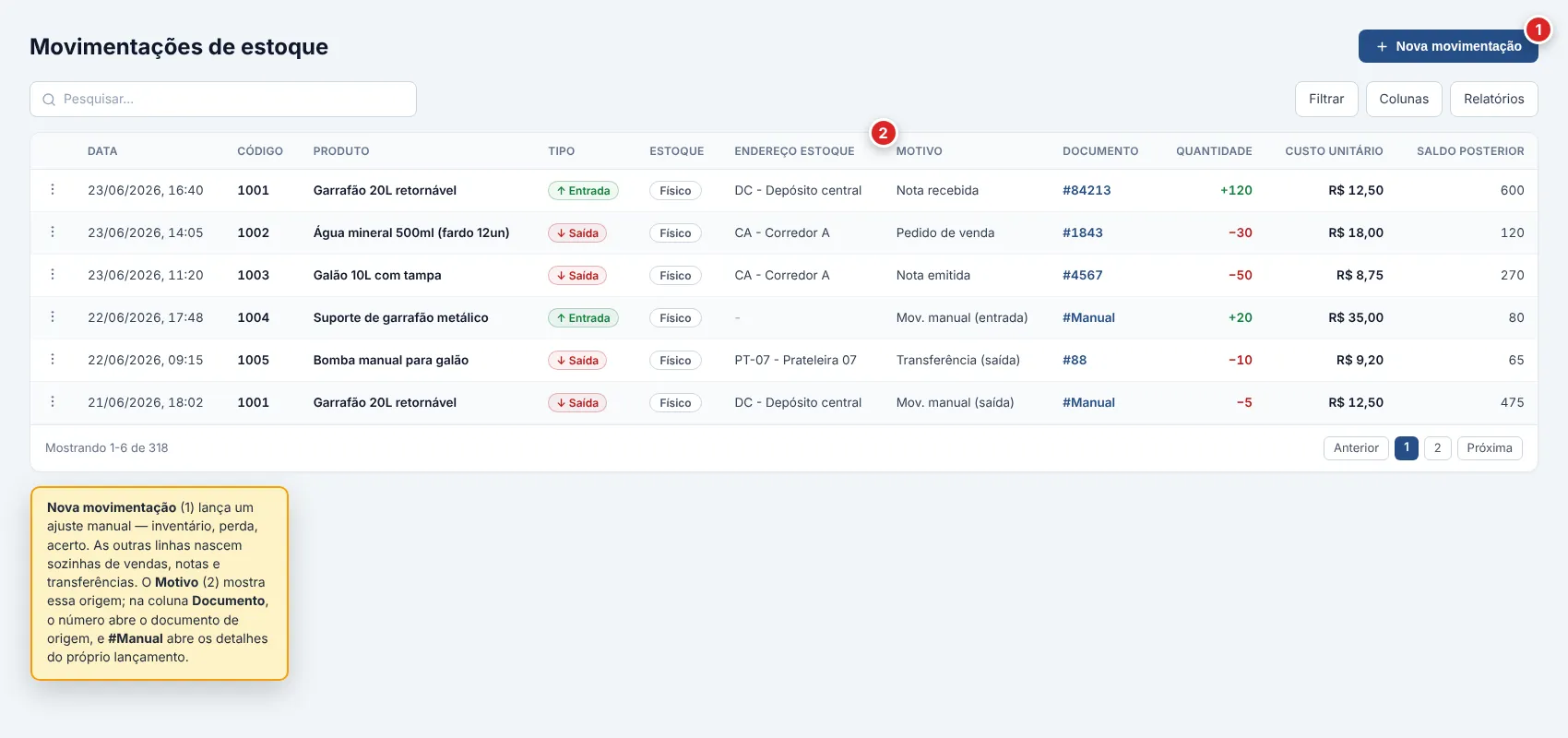Click Saída badge in Bomba manual row
The height and width of the screenshot is (738, 1568).
[577, 361]
